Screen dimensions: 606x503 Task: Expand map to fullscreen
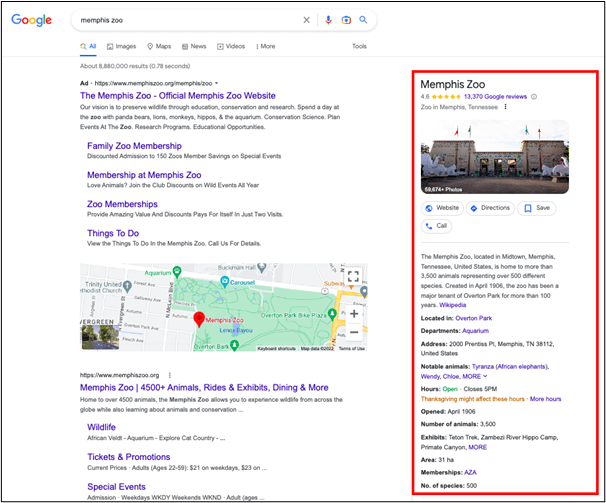pos(353,276)
